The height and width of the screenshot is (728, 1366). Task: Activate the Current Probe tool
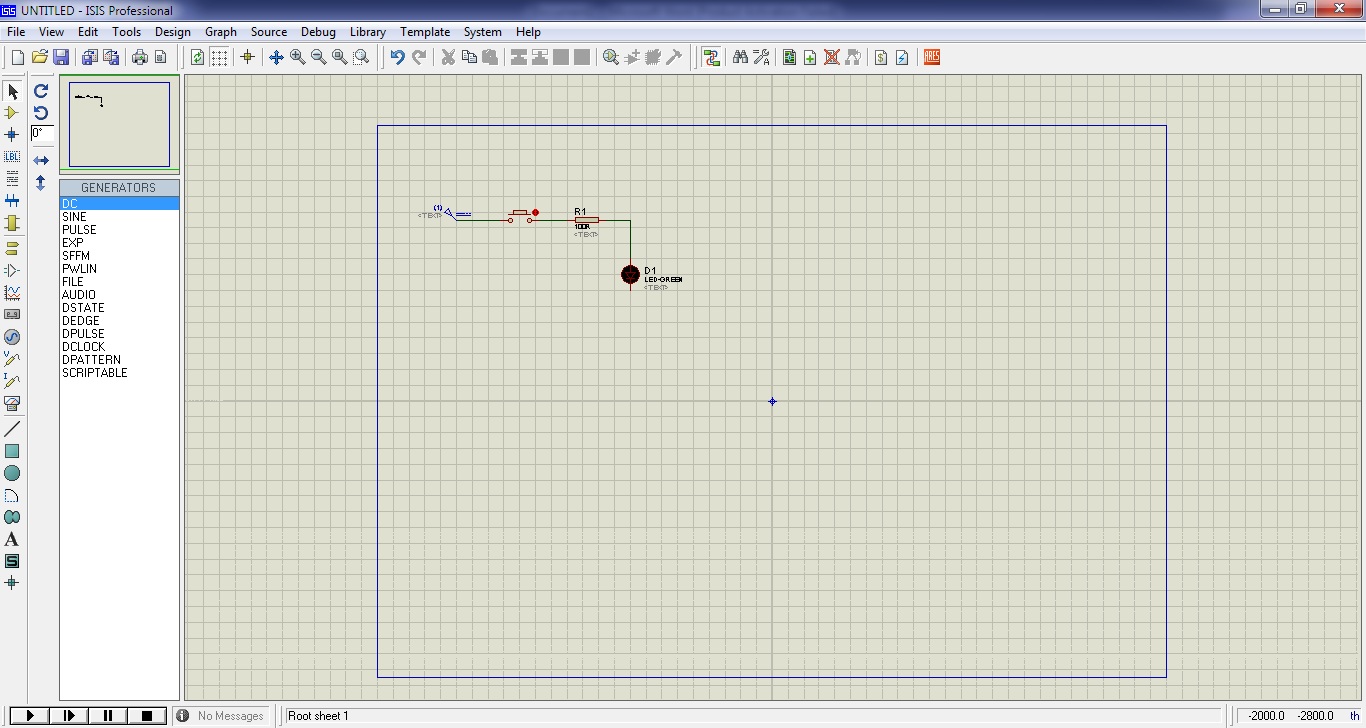[x=12, y=381]
